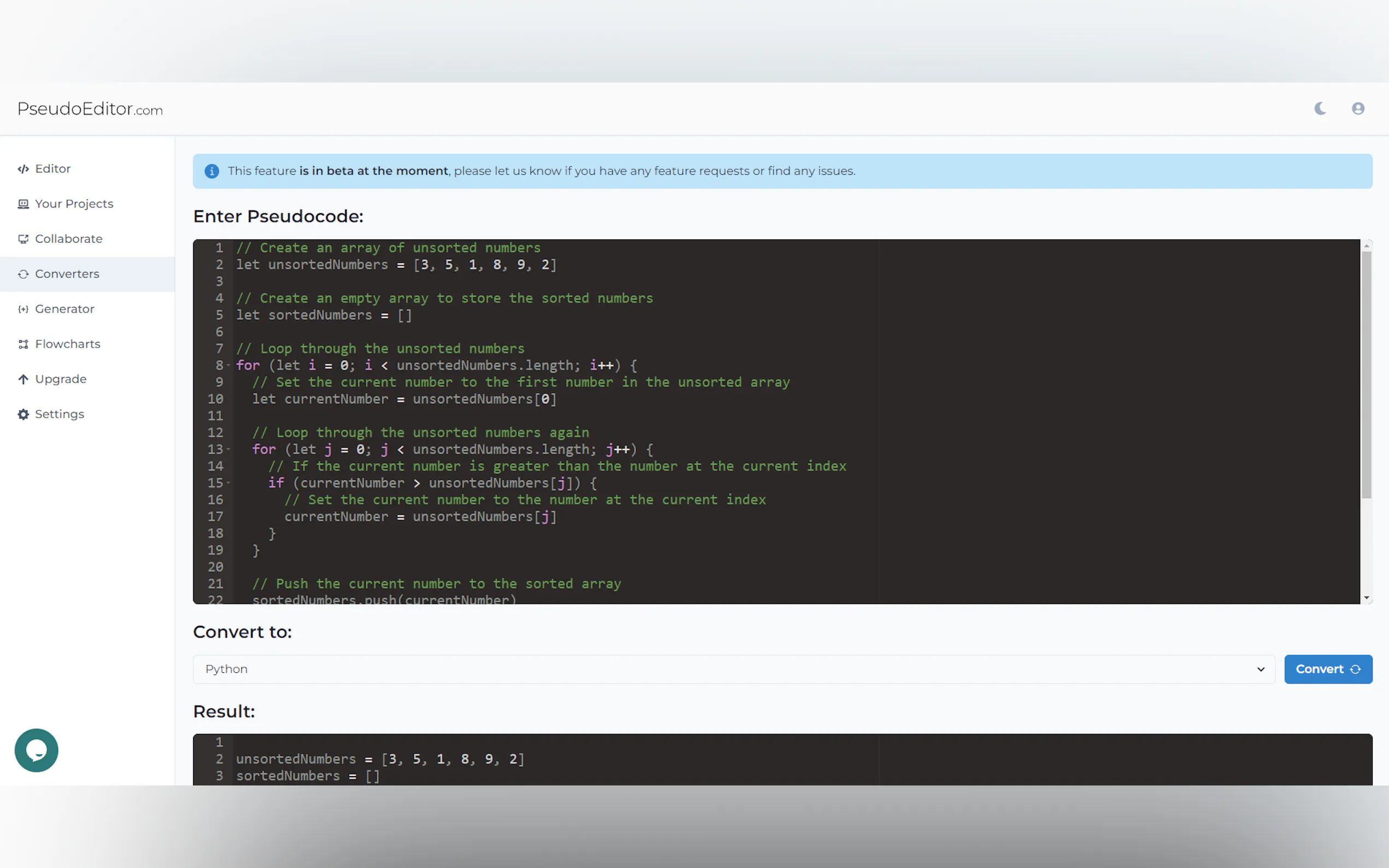Collapse the for loop at line 8
The height and width of the screenshot is (868, 1389).
tap(228, 365)
